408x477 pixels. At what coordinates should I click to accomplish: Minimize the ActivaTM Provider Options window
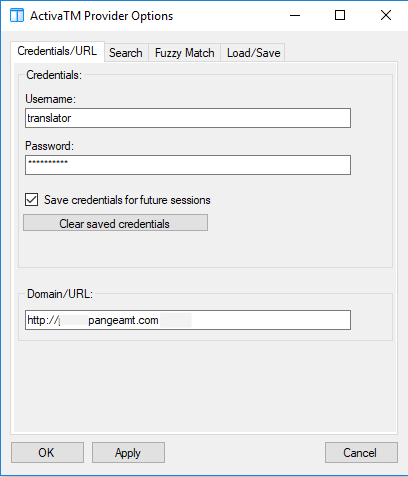point(295,15)
